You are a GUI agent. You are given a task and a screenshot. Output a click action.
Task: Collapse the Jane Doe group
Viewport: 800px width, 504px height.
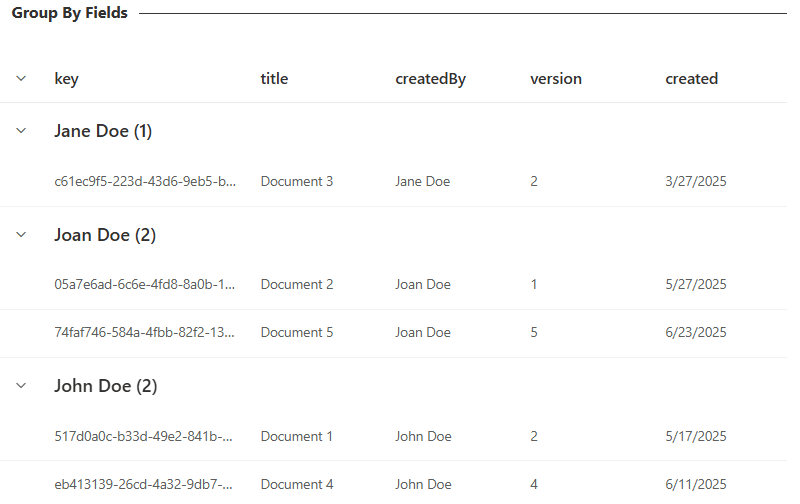(22, 131)
